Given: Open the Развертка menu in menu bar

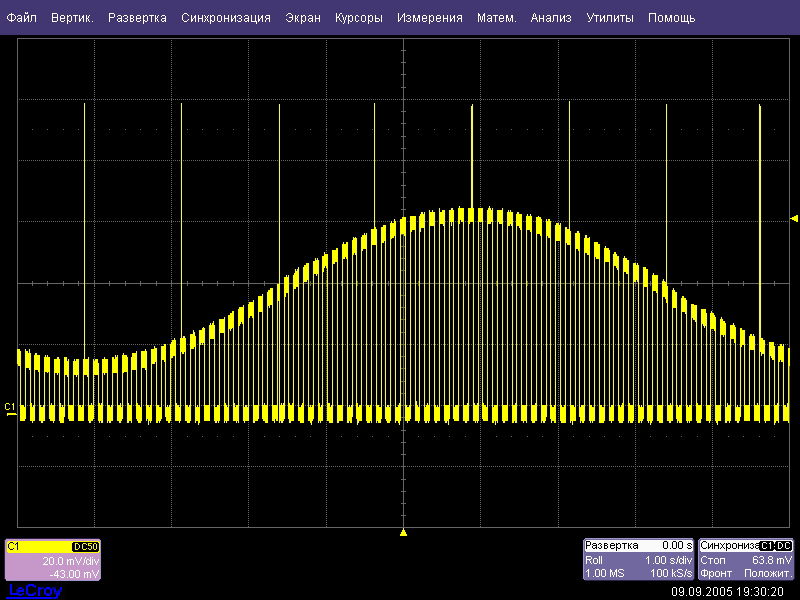Looking at the screenshot, I should pos(137,18).
